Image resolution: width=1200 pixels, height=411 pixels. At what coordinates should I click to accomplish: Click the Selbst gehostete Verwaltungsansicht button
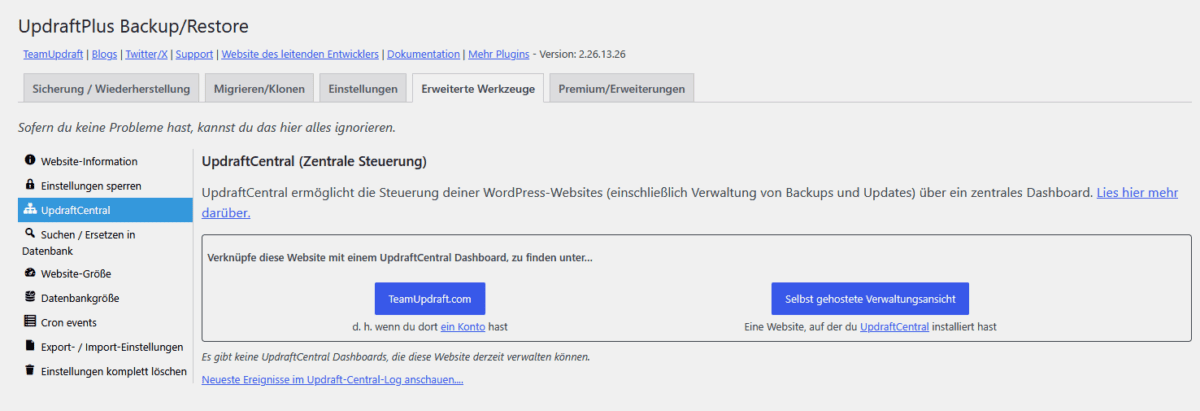pos(870,299)
